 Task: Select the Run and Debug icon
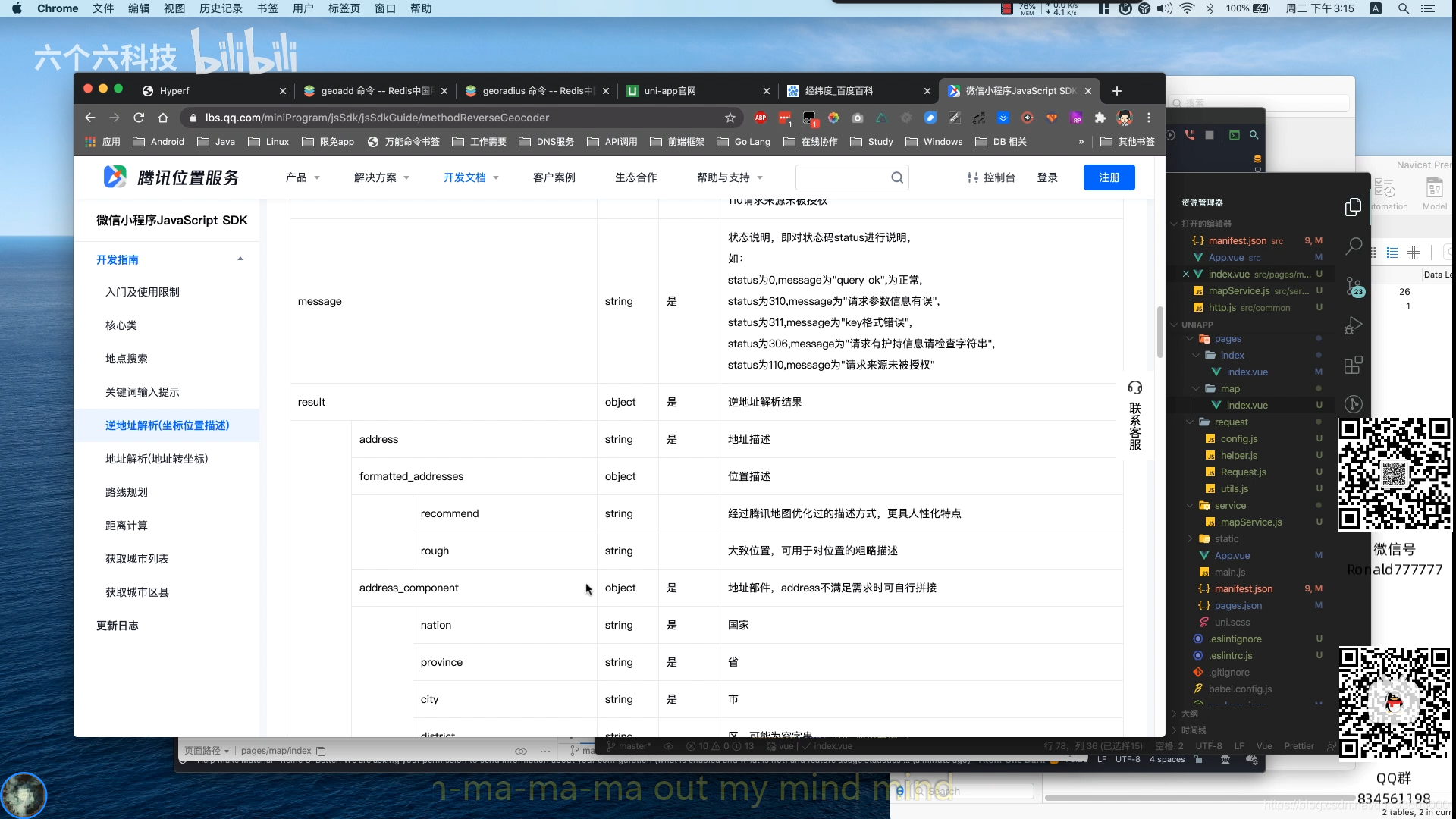[1354, 325]
